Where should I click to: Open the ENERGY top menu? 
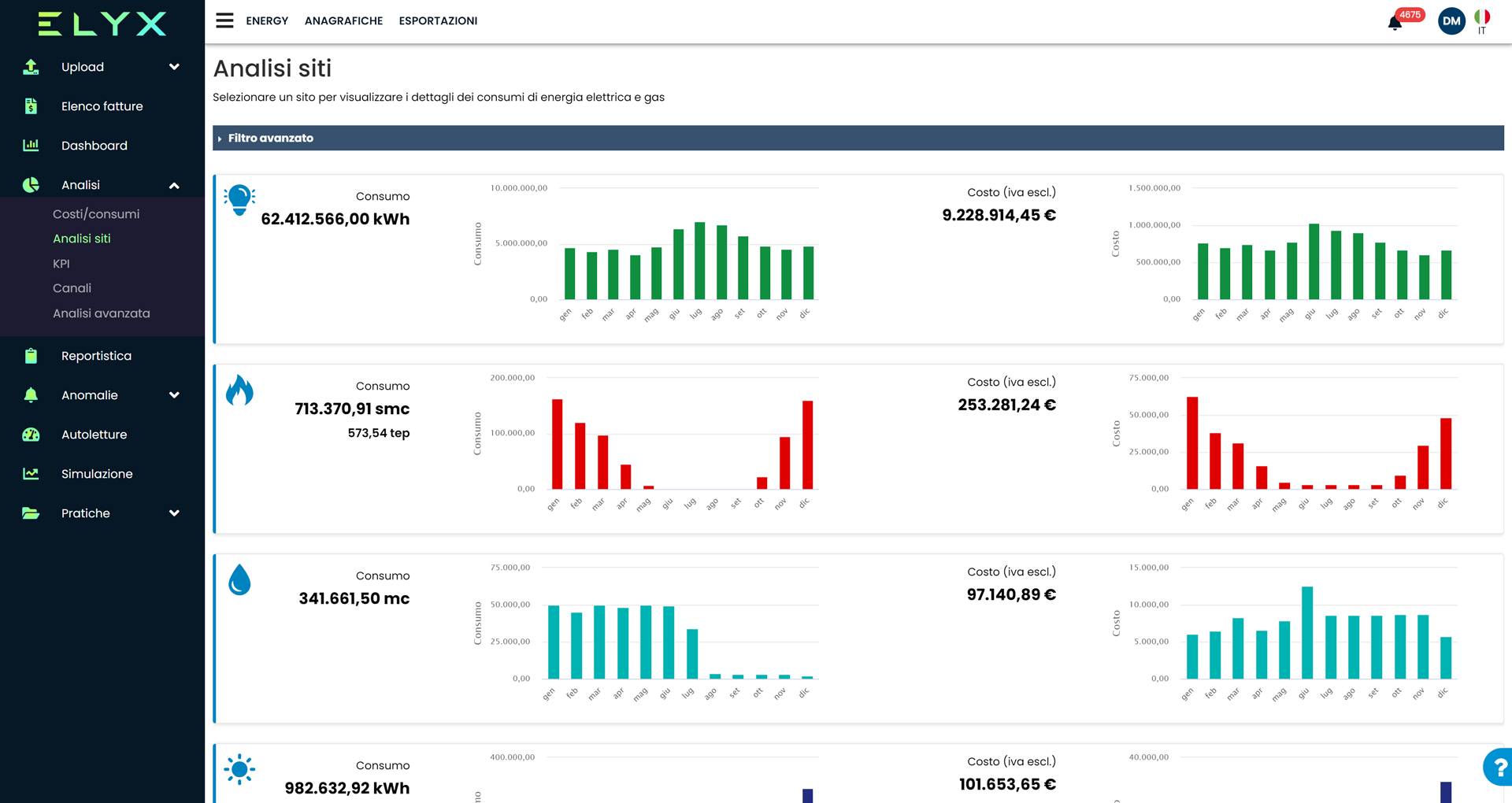[267, 21]
